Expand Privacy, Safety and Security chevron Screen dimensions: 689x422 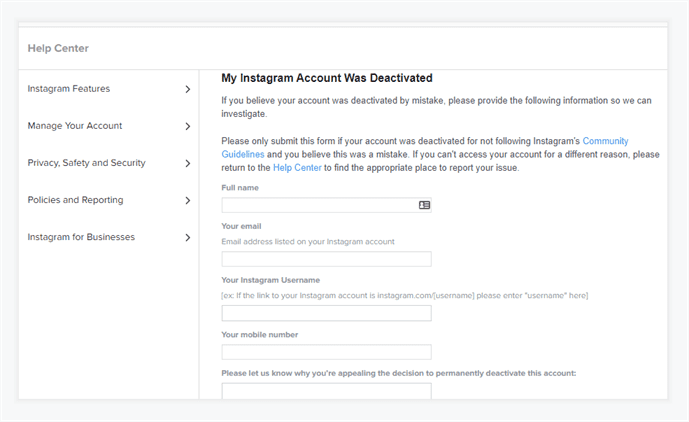(188, 164)
